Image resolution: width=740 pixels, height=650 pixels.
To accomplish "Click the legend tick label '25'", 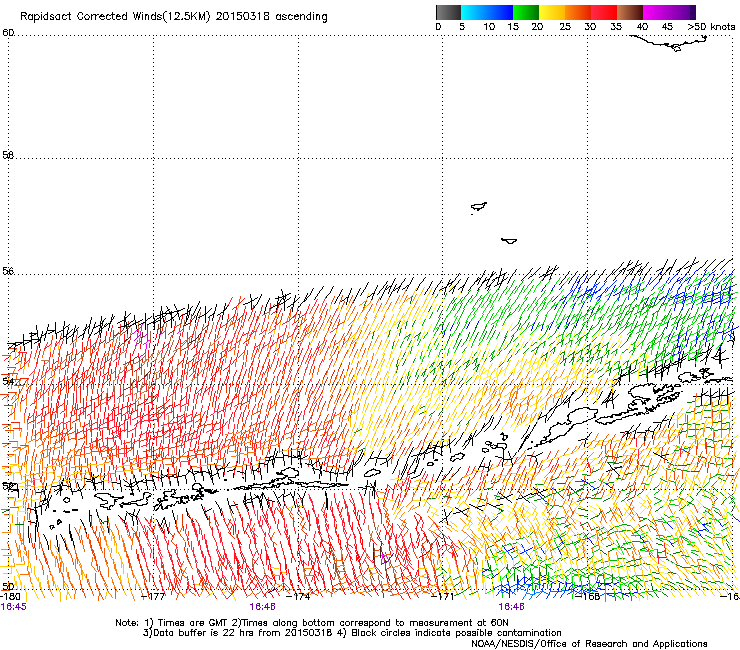I will (565, 27).
